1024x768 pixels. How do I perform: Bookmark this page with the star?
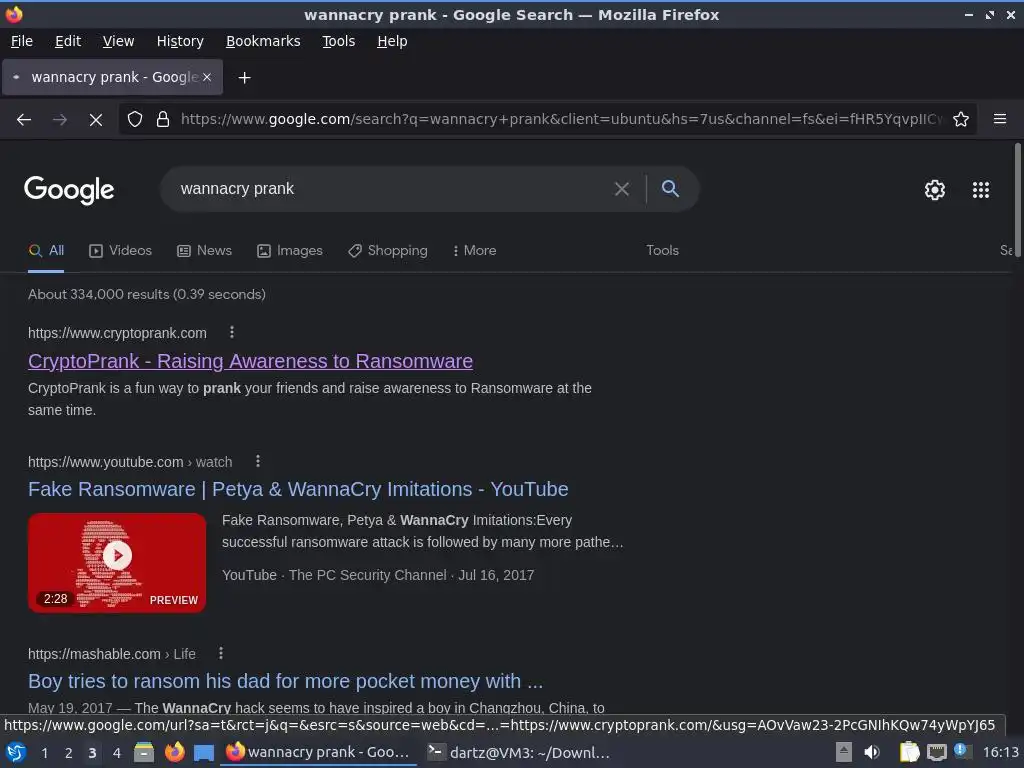pyautogui.click(x=961, y=120)
